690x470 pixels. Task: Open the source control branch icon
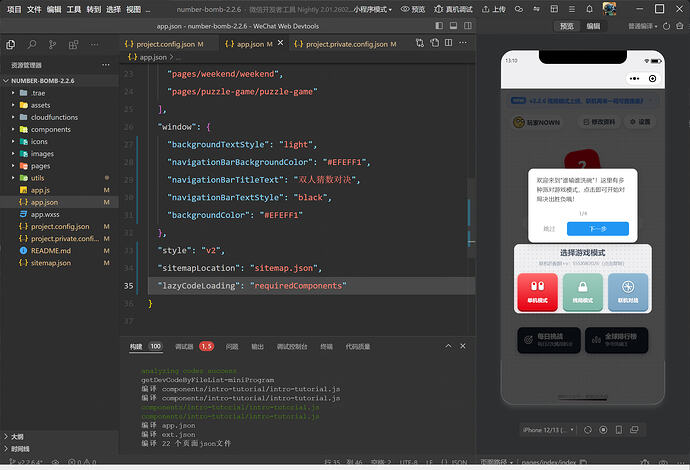click(x=54, y=45)
